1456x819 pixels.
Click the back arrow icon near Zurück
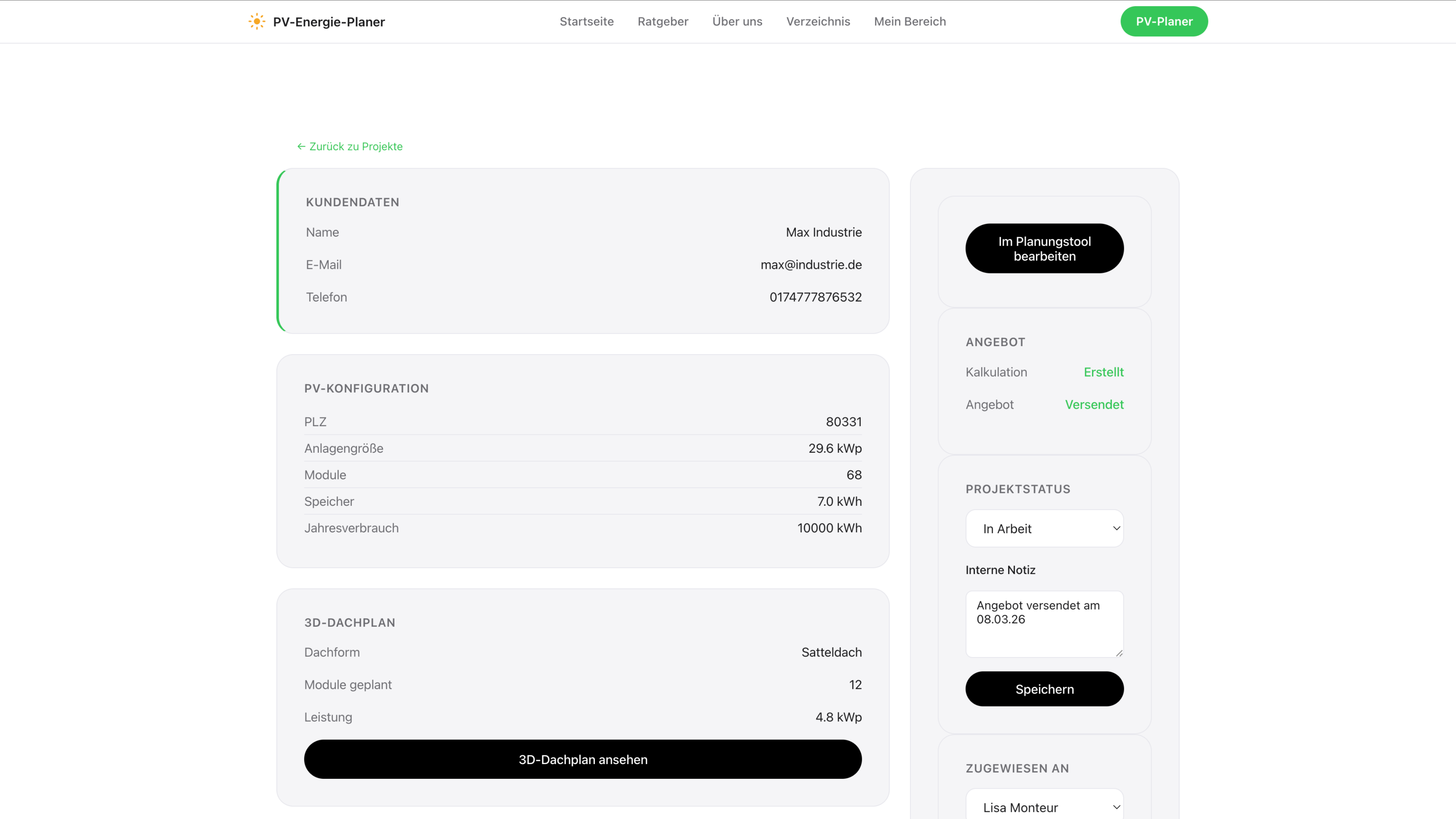click(301, 146)
